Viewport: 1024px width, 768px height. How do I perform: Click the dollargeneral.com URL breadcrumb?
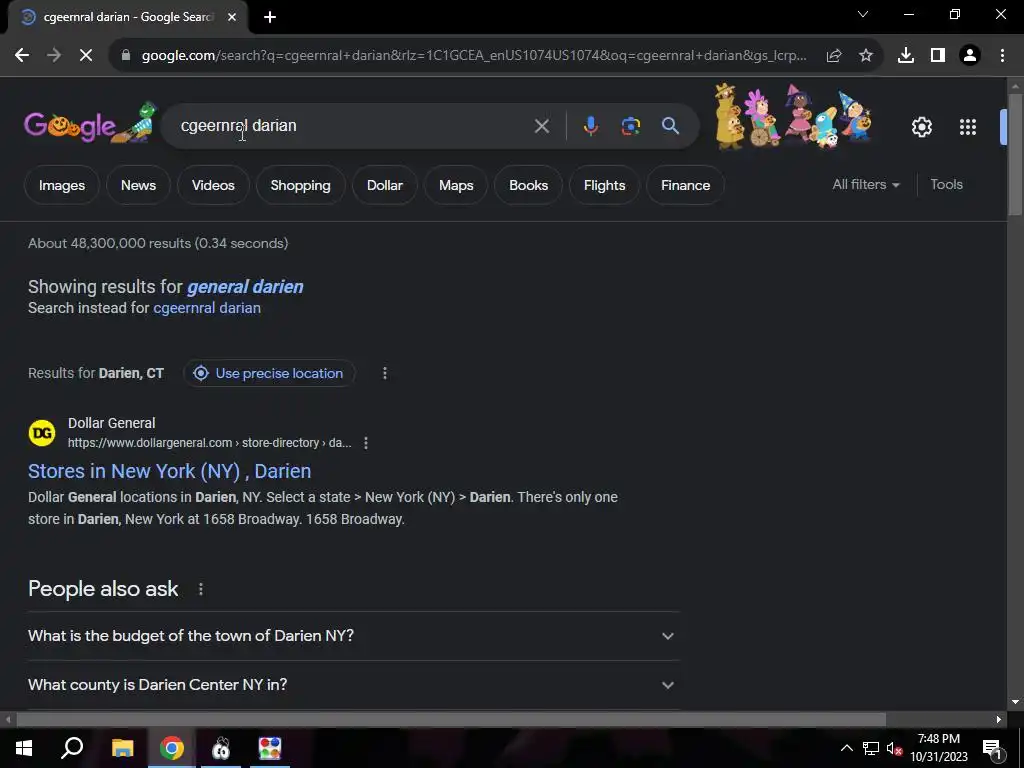pos(209,443)
